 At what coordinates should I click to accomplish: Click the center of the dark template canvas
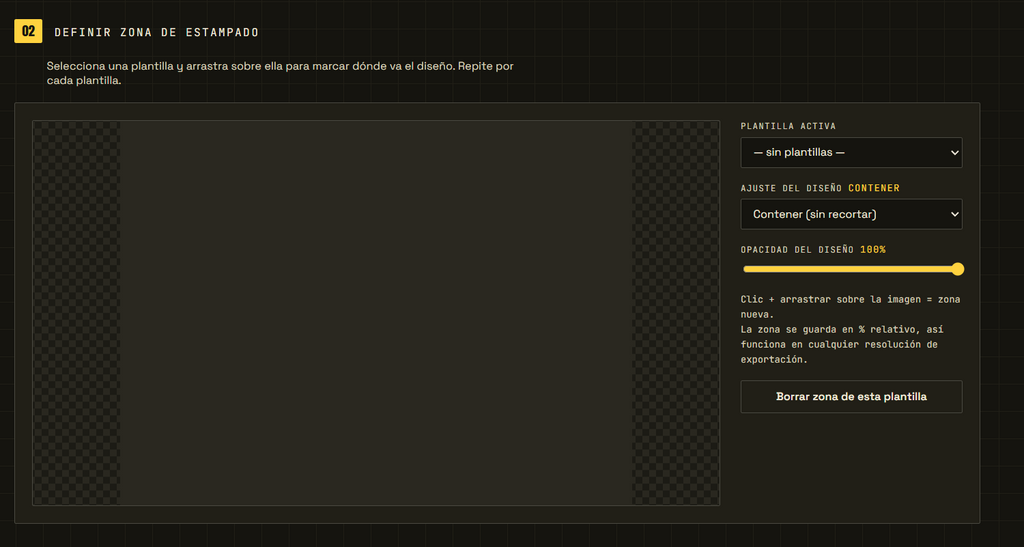(376, 313)
